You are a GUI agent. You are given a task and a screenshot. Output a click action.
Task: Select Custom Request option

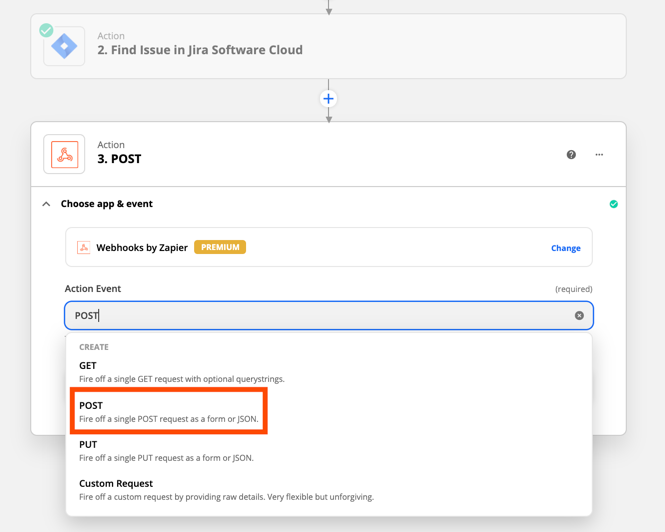coord(329,490)
